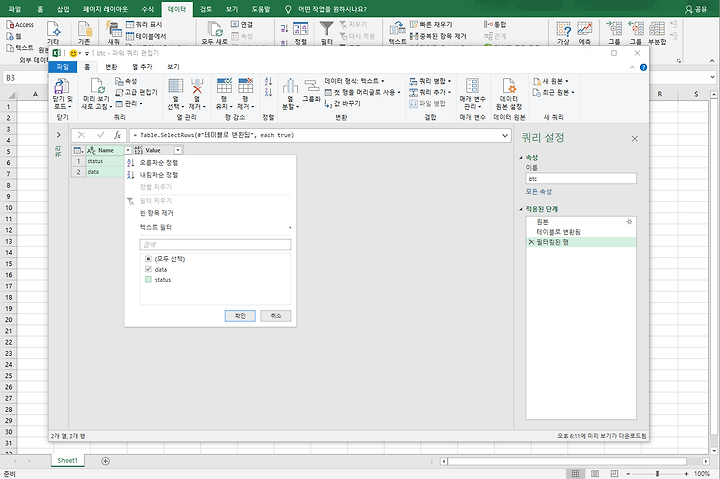Click the OK (확인) button
This screenshot has width=720, height=479.
[240, 316]
